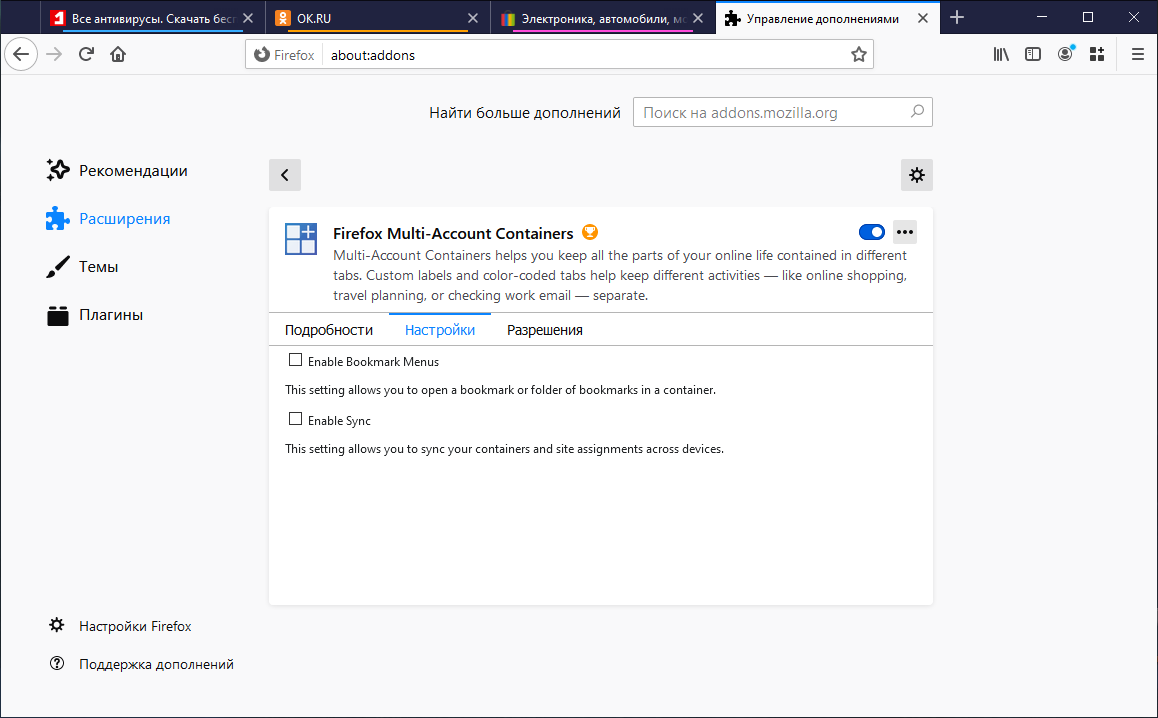The image size is (1158, 718).
Task: Select Темы in the sidebar
Action: pos(98,267)
